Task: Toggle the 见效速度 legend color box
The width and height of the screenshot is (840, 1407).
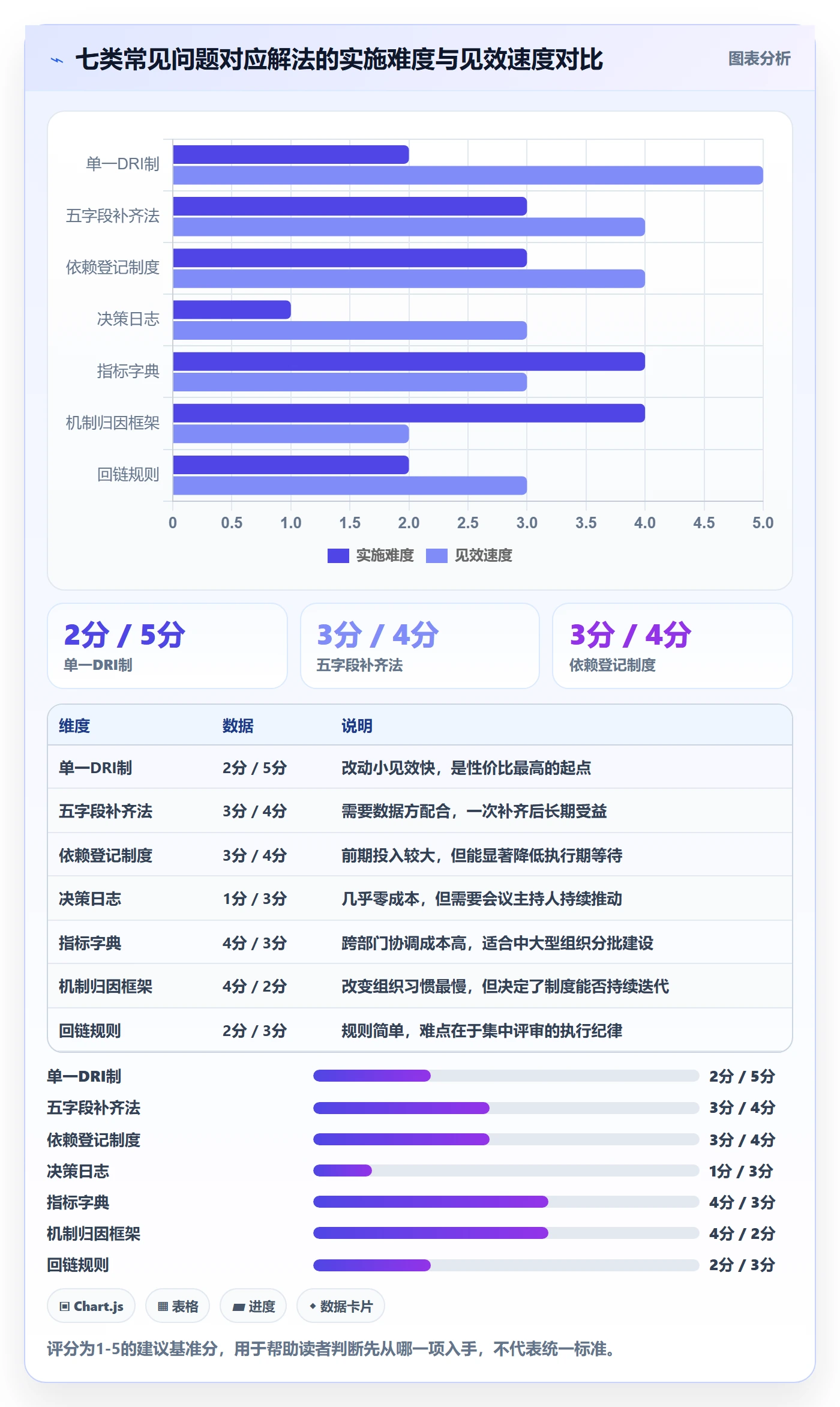Action: (436, 555)
